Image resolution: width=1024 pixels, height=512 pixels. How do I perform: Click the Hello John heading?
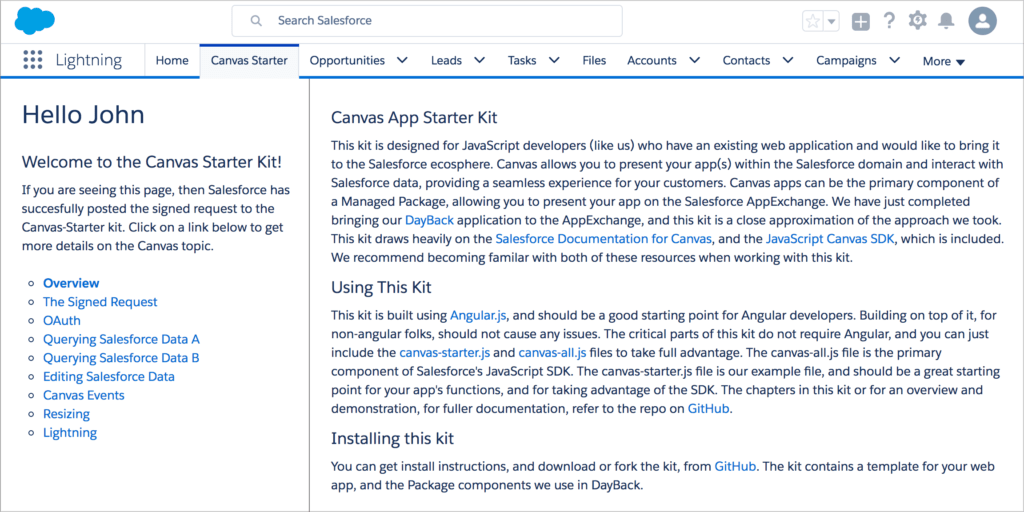tap(84, 115)
